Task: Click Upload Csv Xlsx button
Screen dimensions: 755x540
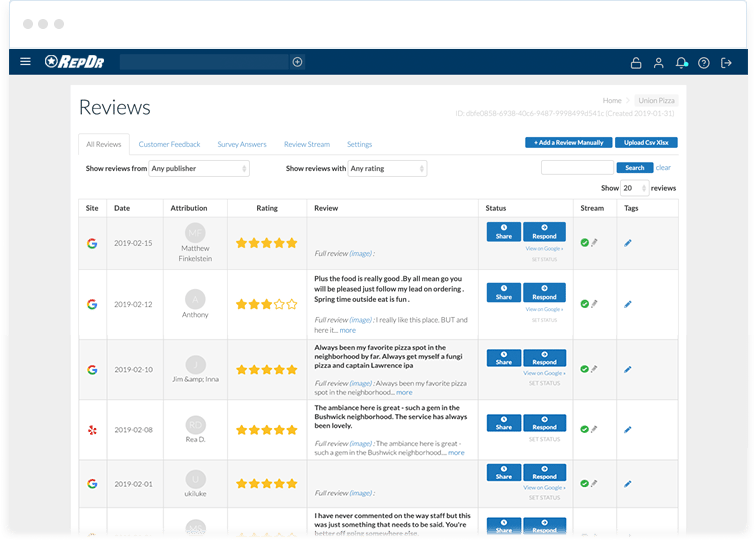Action: point(646,143)
